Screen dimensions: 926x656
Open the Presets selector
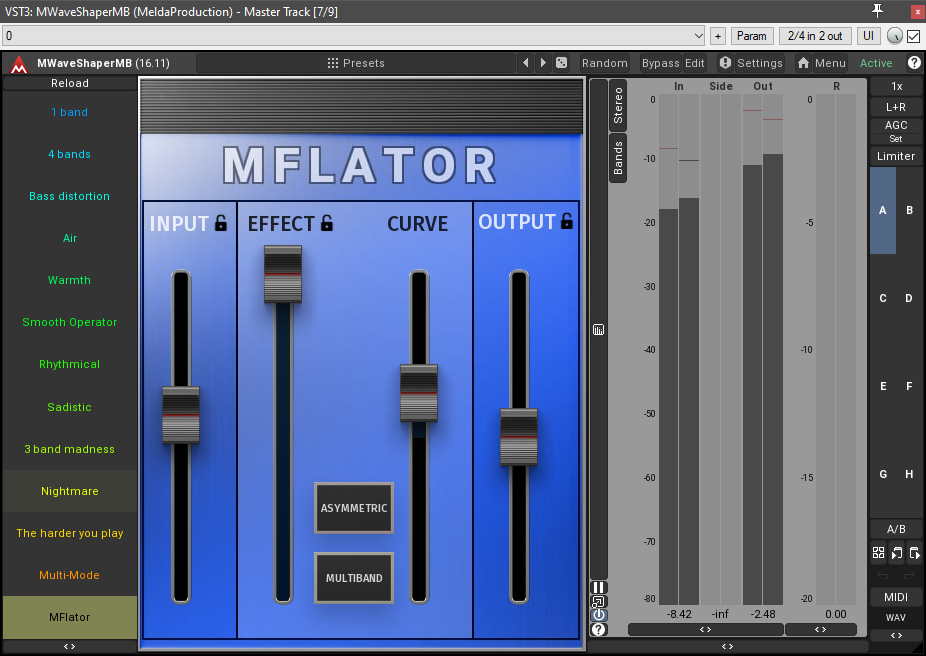(356, 63)
